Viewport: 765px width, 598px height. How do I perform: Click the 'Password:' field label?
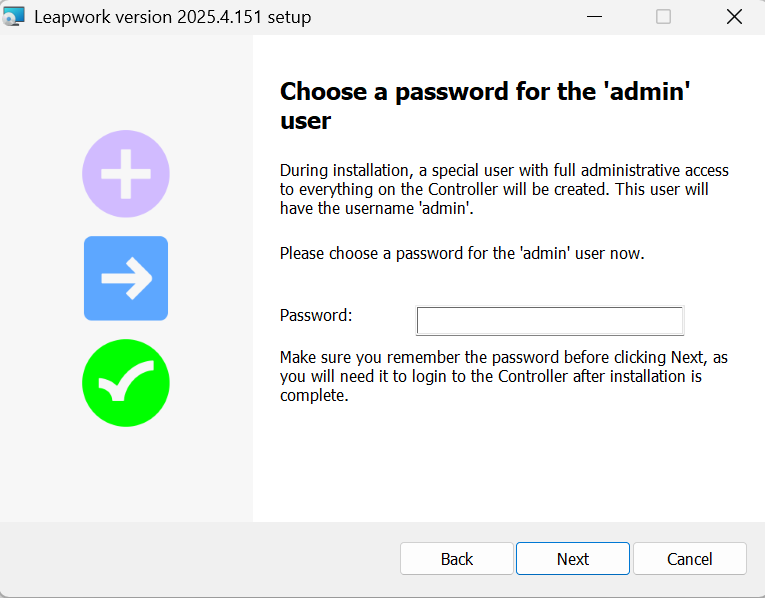(316, 315)
